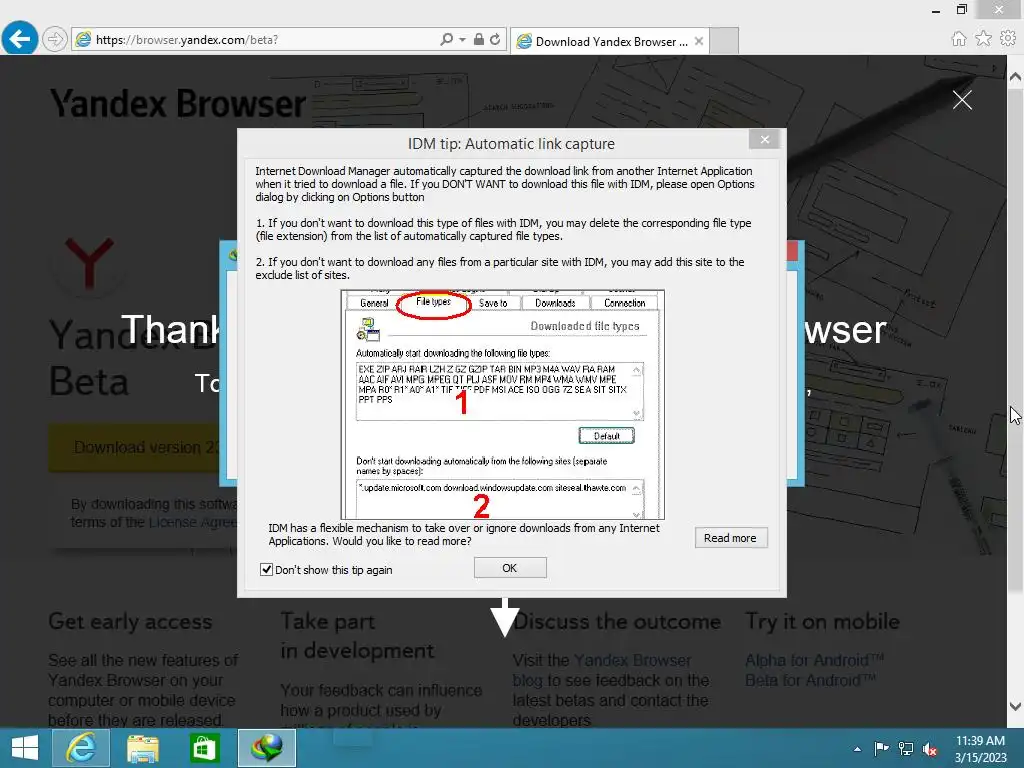Image resolution: width=1024 pixels, height=768 pixels.
Task: Toggle Don't show this tip again checkbox
Action: click(x=266, y=569)
